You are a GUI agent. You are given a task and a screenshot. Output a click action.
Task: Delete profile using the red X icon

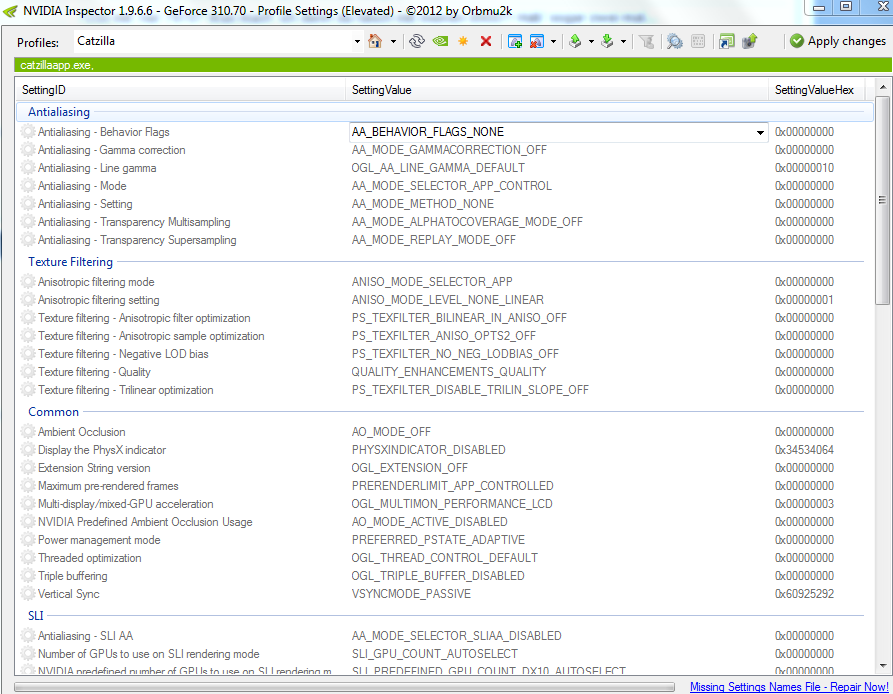pyautogui.click(x=486, y=41)
